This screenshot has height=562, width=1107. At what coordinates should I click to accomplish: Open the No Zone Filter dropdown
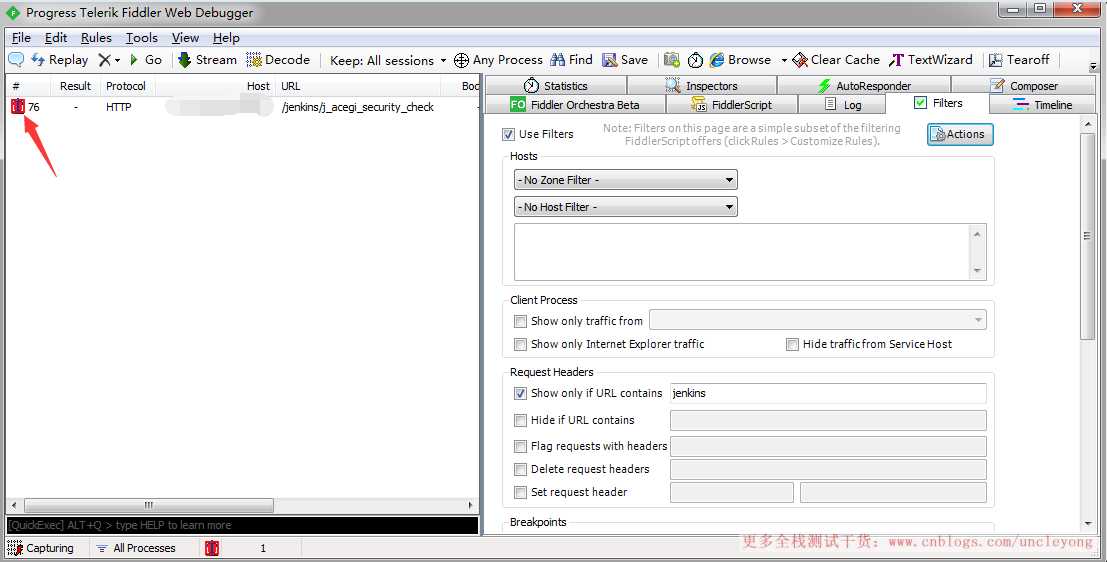(626, 180)
